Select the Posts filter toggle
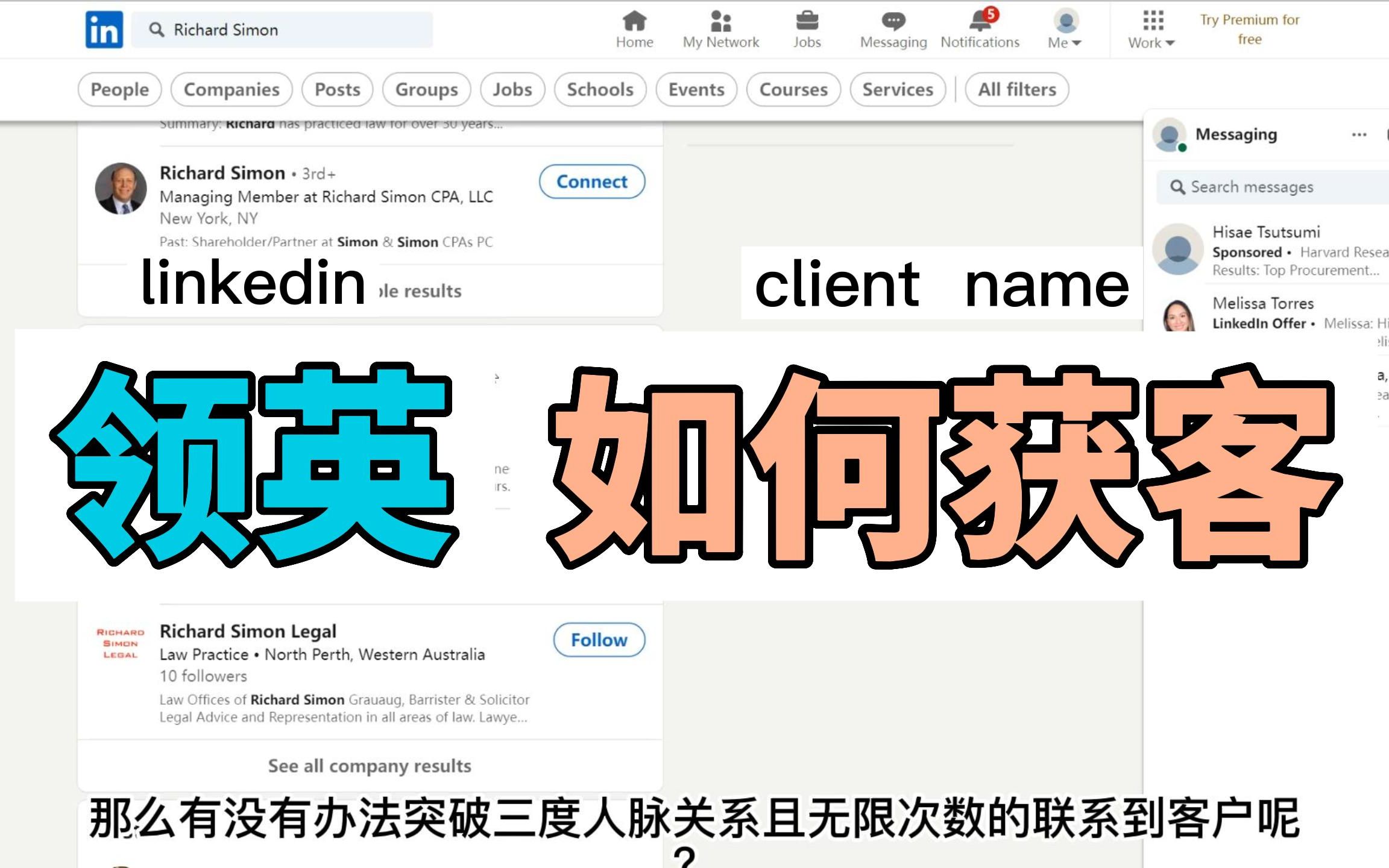 [337, 89]
